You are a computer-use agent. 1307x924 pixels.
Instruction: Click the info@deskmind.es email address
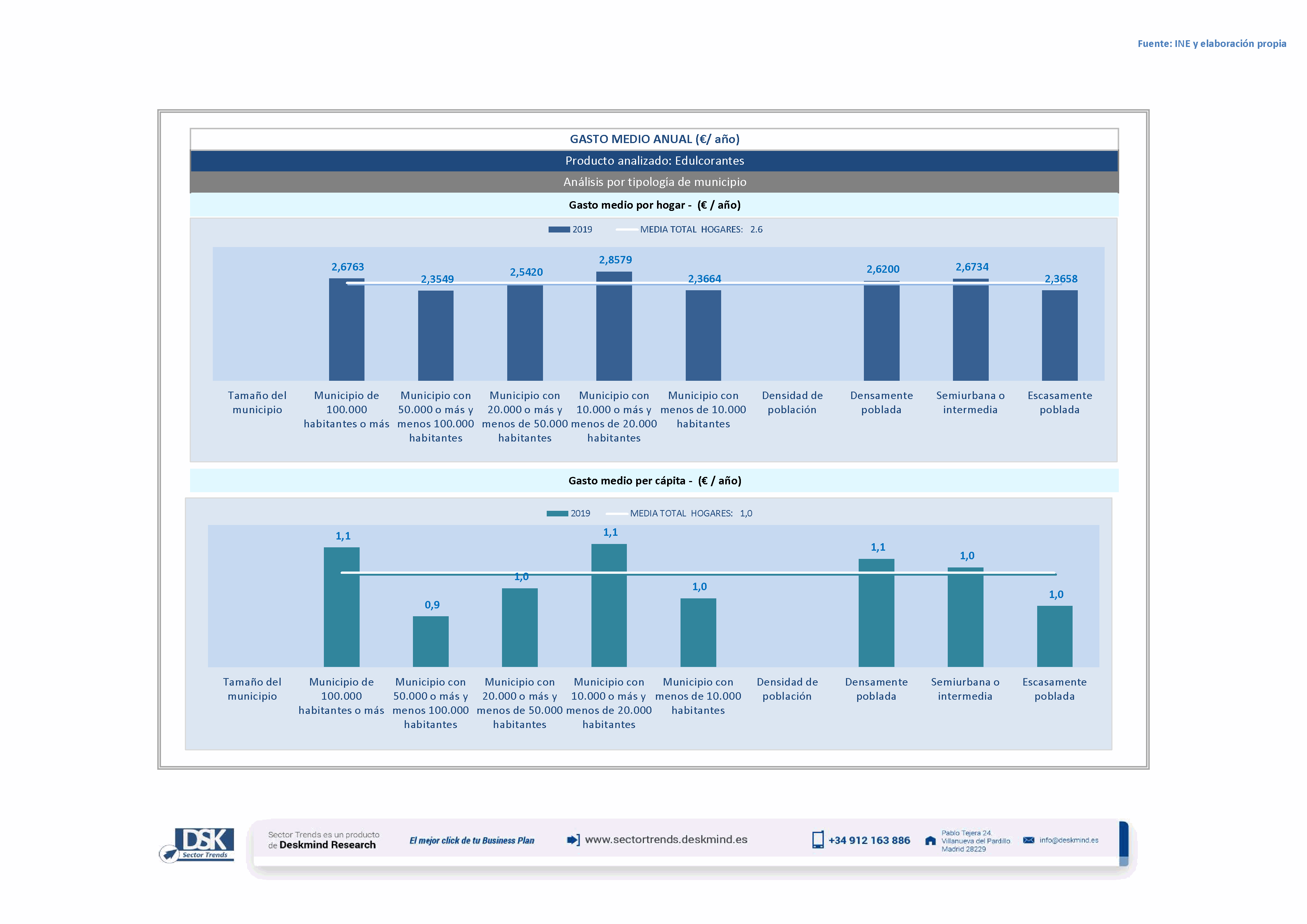click(1068, 840)
